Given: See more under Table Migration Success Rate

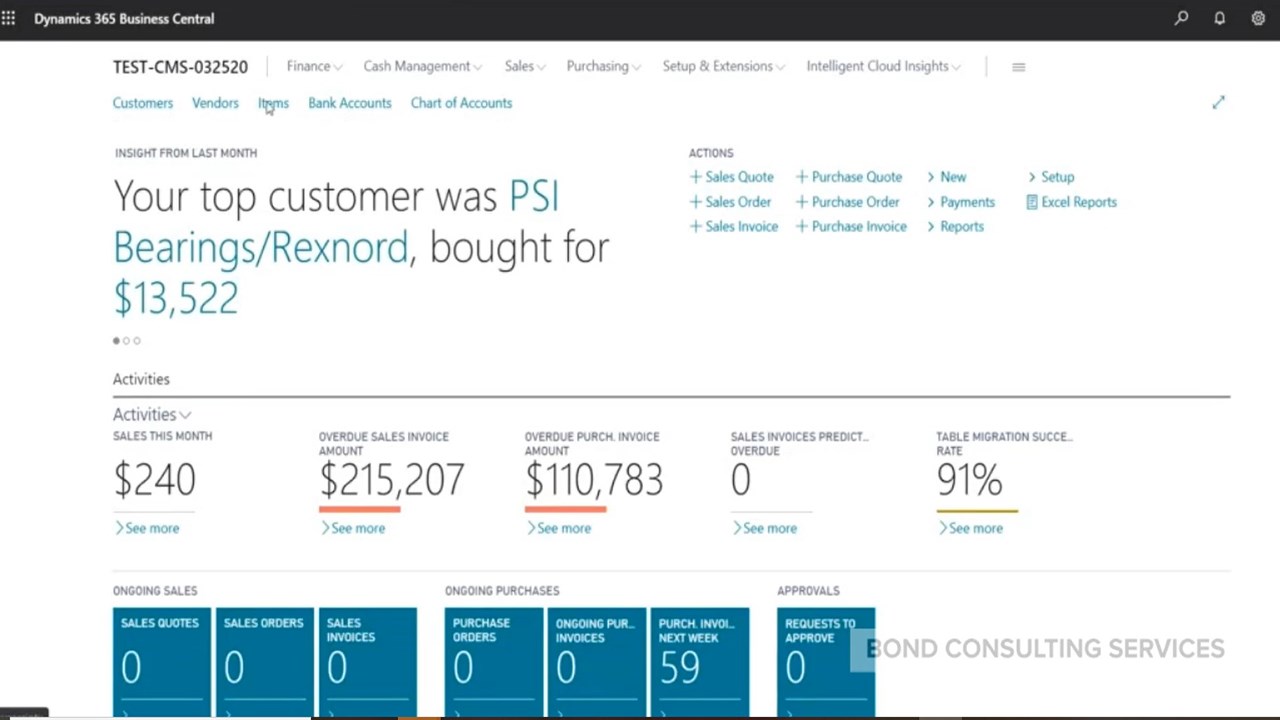Looking at the screenshot, I should point(971,528).
